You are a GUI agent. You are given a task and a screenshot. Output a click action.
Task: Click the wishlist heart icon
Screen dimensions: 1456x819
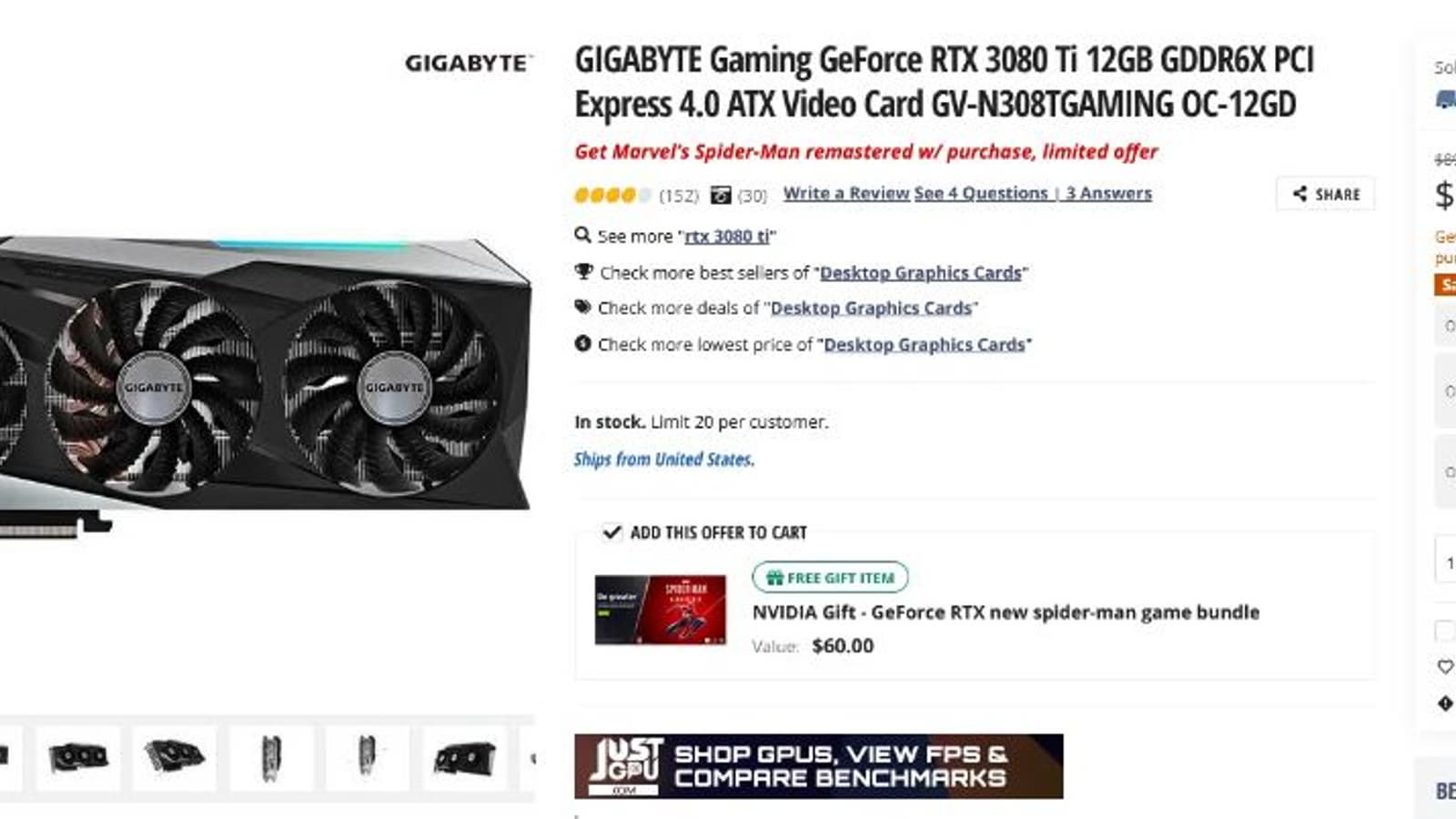(x=1445, y=667)
